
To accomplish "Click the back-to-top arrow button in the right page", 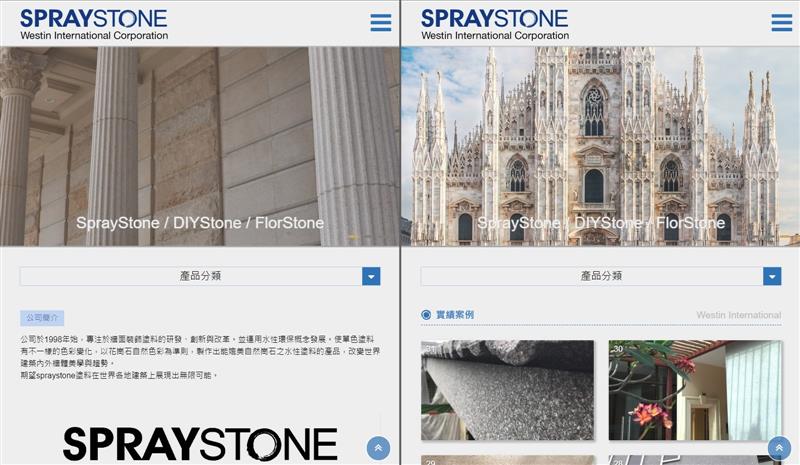I will (779, 448).
